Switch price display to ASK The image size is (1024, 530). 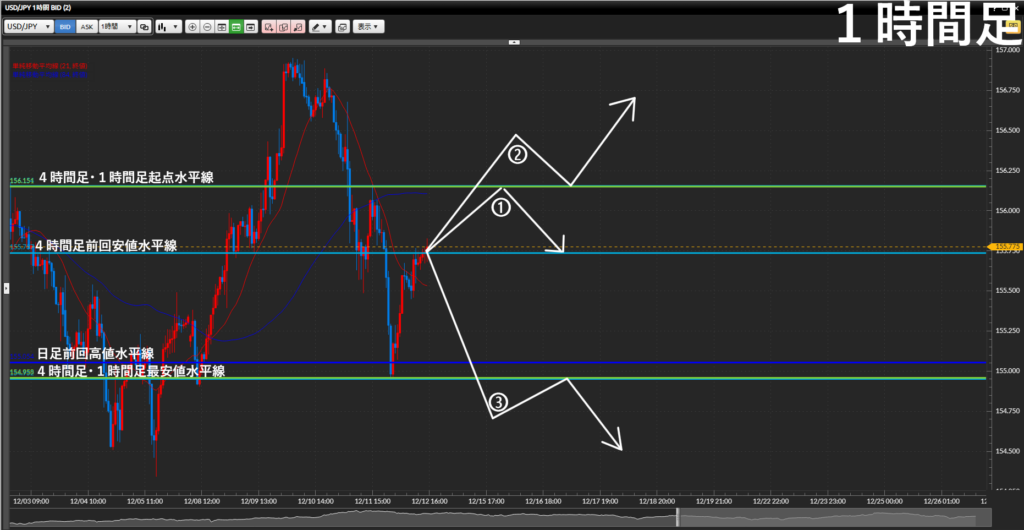pos(87,26)
